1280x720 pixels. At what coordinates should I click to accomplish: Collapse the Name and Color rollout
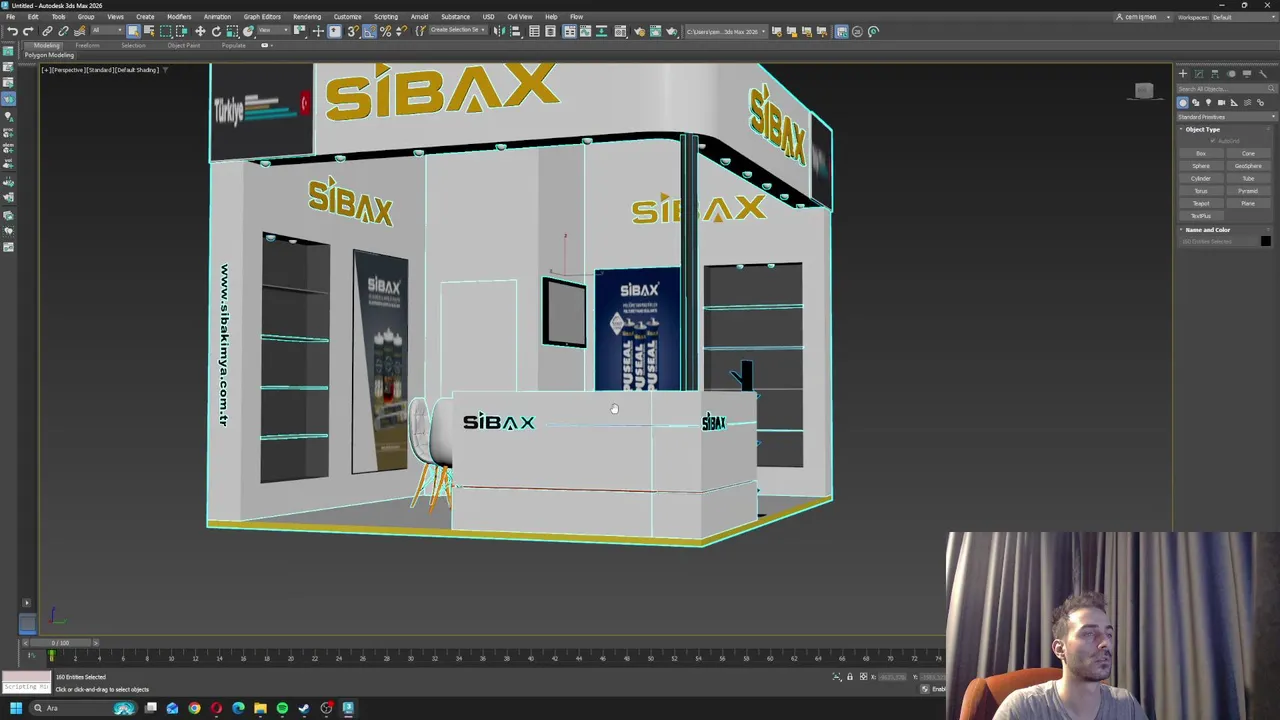coord(1208,230)
